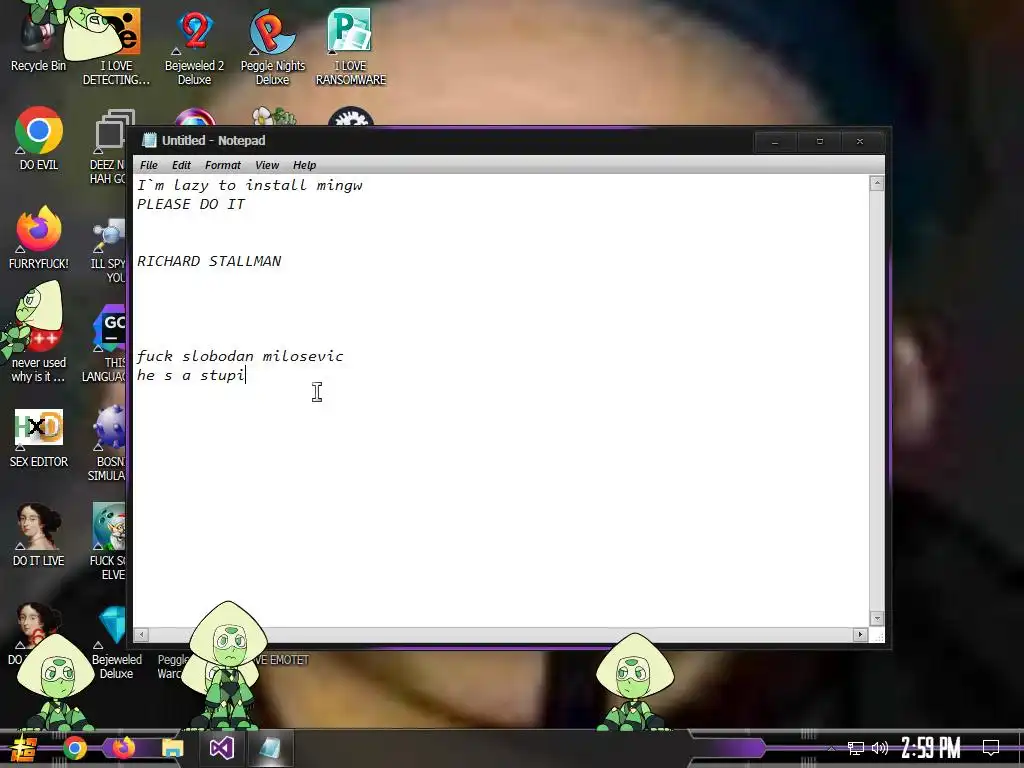Click the text line RICHARD STALLMAN

pyautogui.click(x=209, y=261)
